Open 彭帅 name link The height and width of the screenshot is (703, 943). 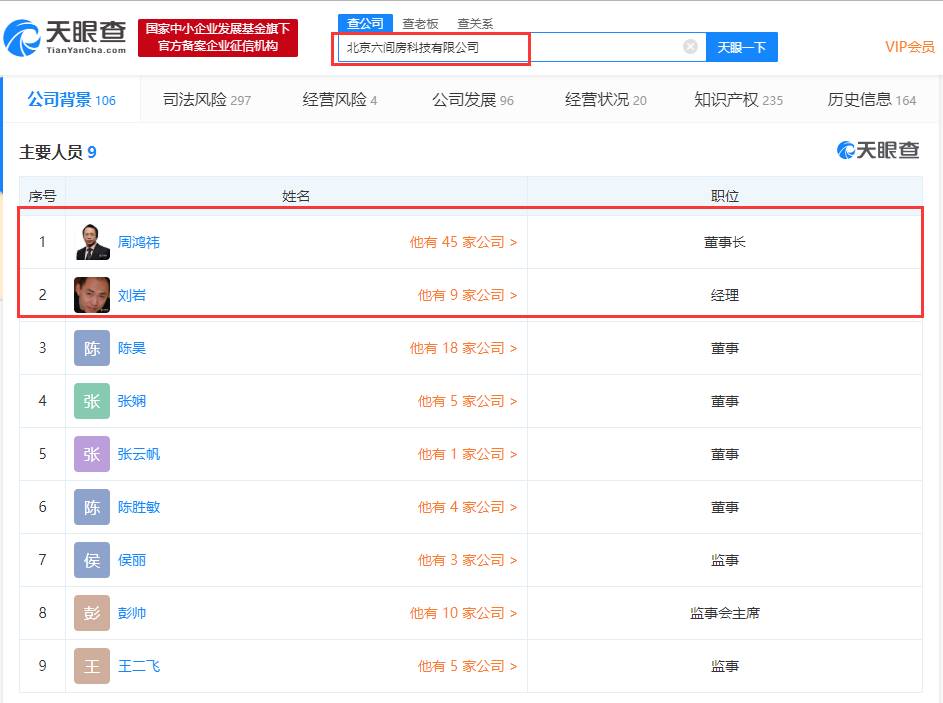[132, 613]
